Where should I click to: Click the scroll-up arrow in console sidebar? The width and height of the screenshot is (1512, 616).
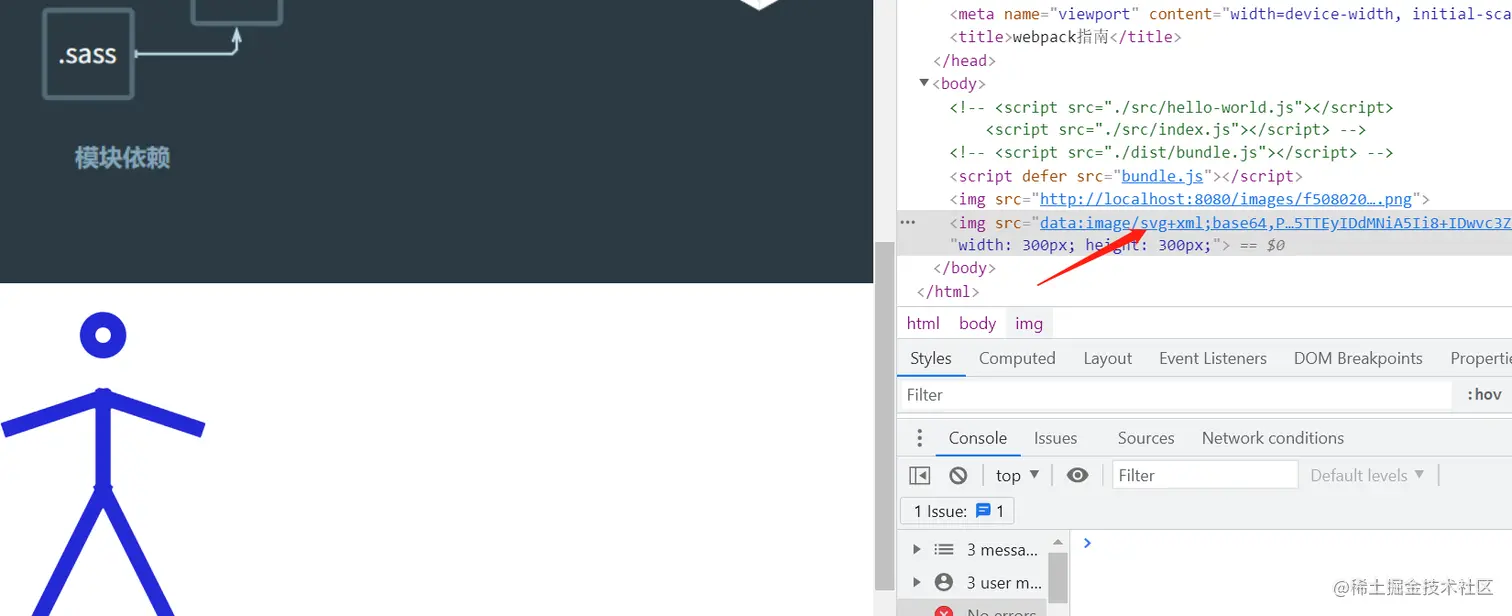tap(1058, 541)
